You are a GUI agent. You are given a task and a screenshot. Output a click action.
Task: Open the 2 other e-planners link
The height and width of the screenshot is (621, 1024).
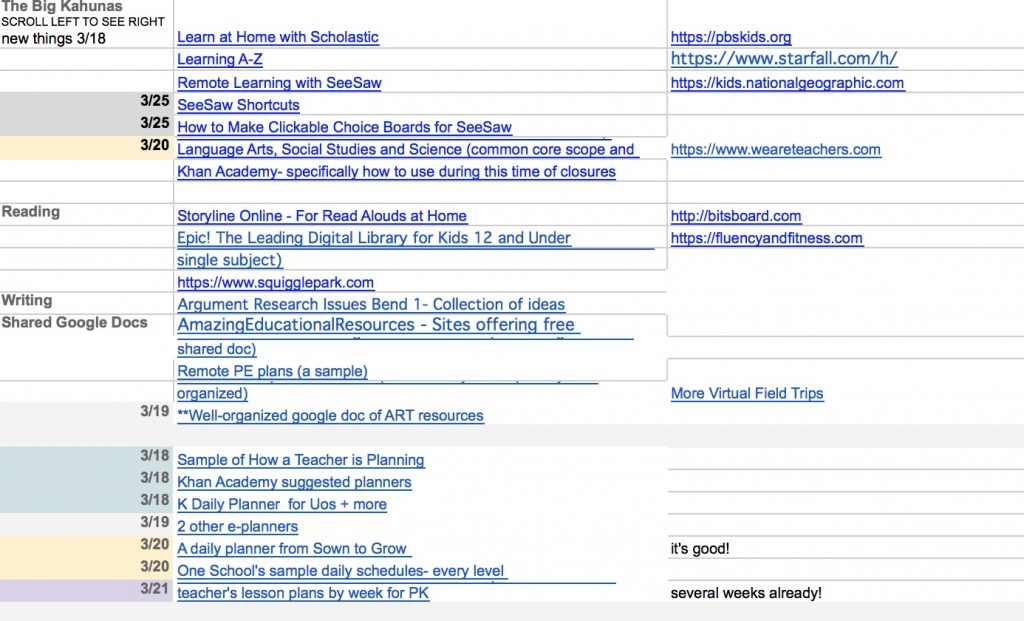click(x=237, y=527)
